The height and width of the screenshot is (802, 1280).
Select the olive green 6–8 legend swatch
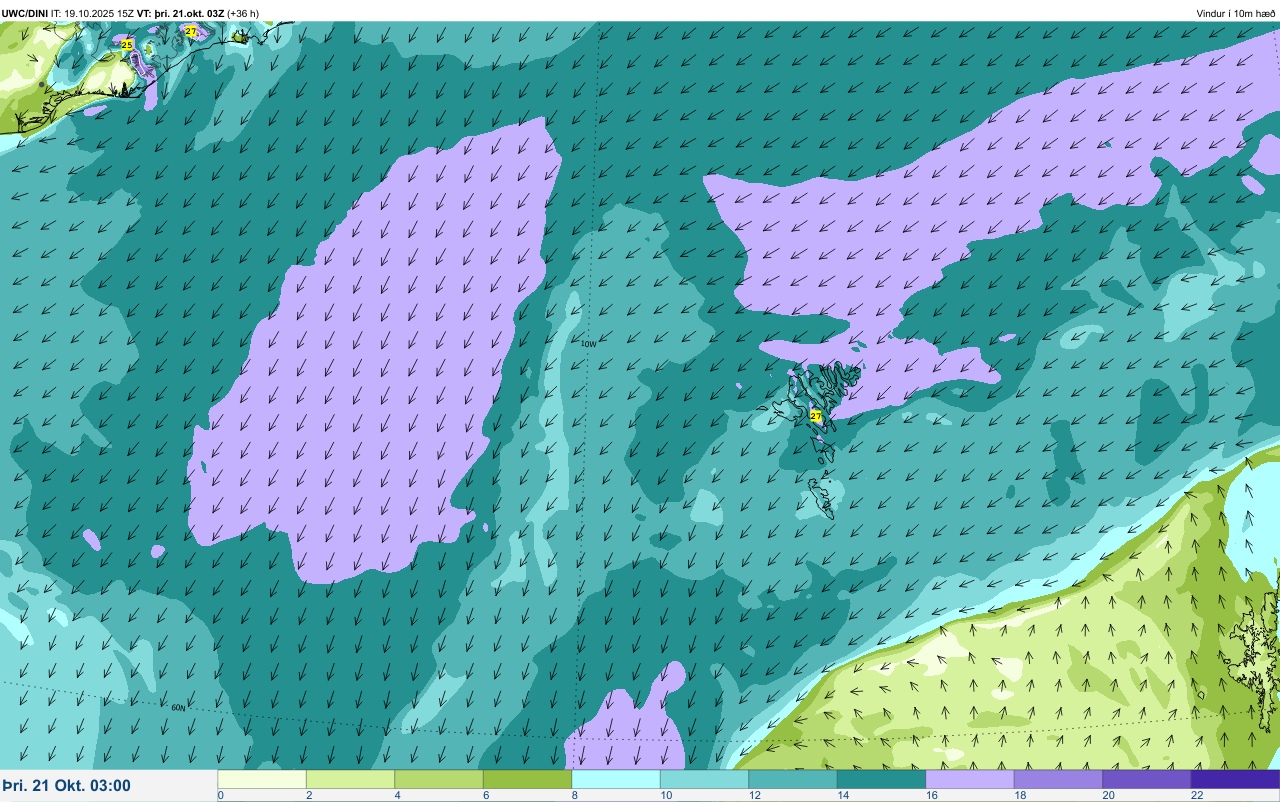pos(527,779)
